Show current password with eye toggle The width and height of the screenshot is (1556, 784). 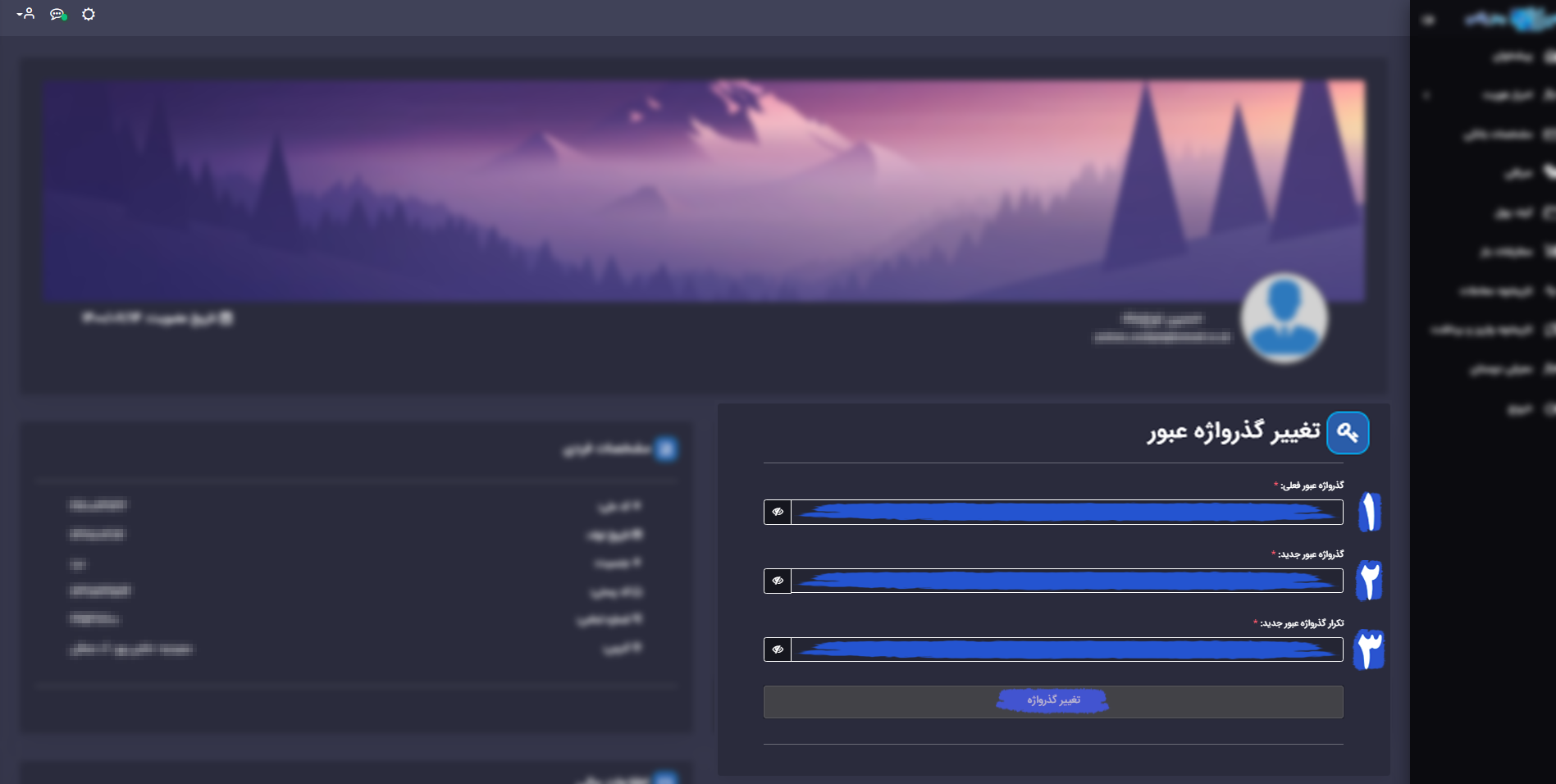[x=778, y=512]
